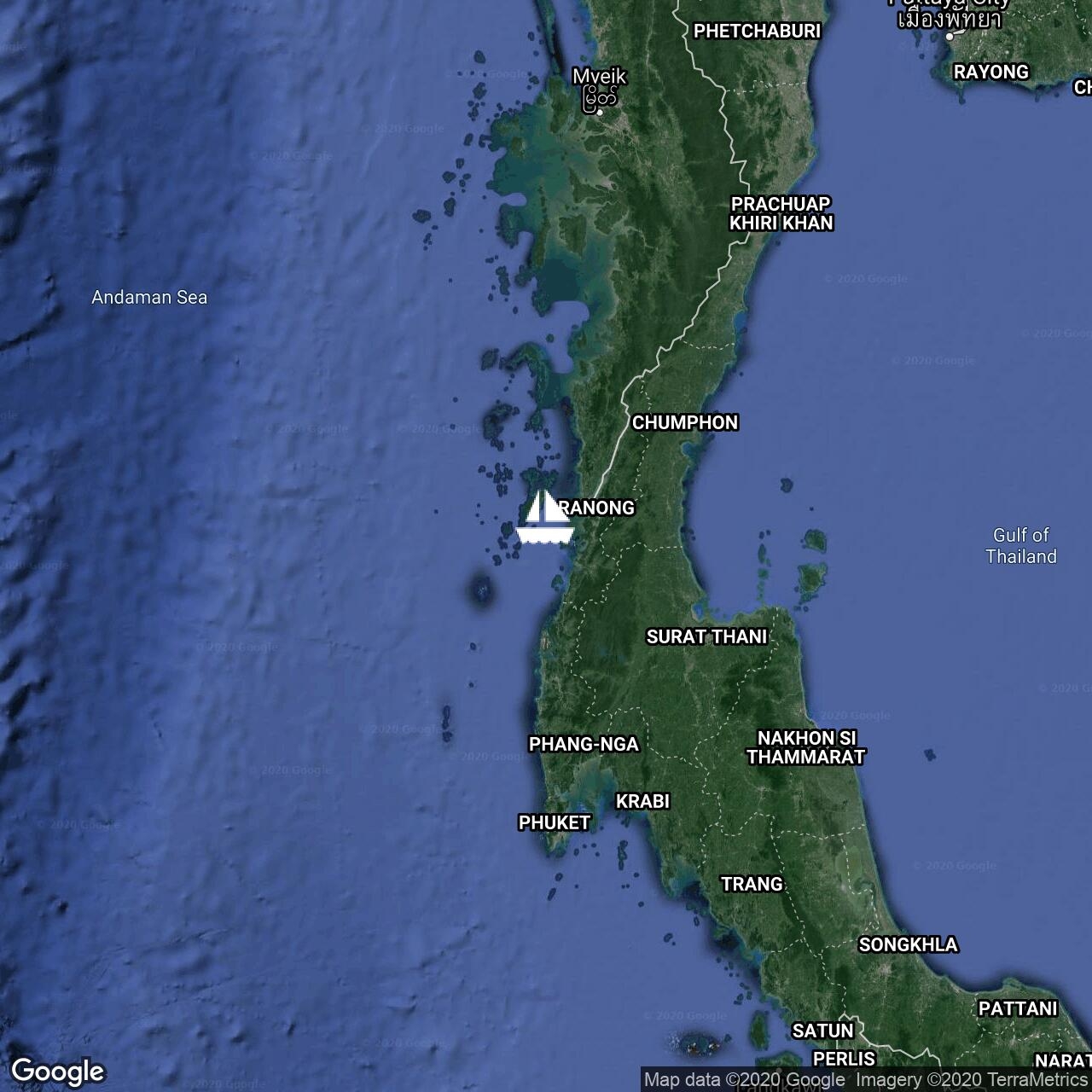Click the white sailboat marker icon
1092x1092 pixels.
click(545, 517)
